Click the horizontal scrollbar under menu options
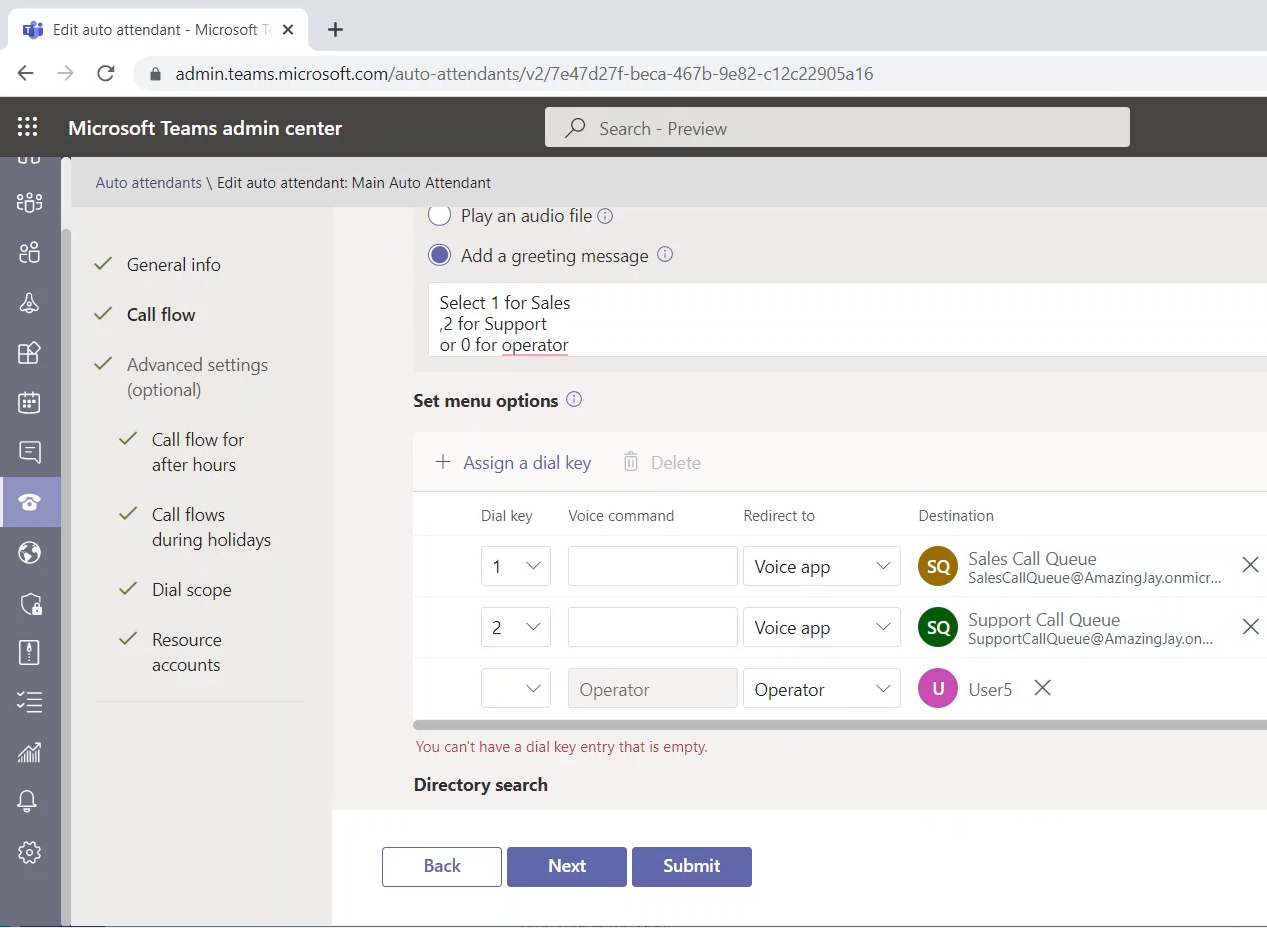The height and width of the screenshot is (928, 1267). coord(839,725)
